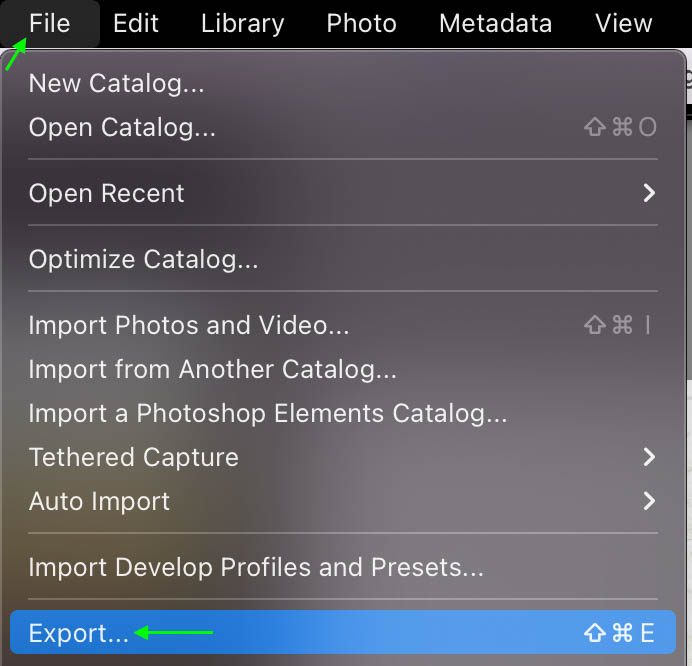Open the Metadata menu
This screenshot has width=692, height=666.
[495, 23]
